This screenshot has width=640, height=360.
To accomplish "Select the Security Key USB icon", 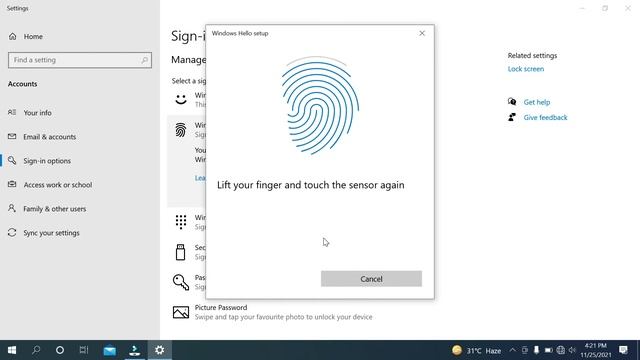I will click(x=180, y=252).
